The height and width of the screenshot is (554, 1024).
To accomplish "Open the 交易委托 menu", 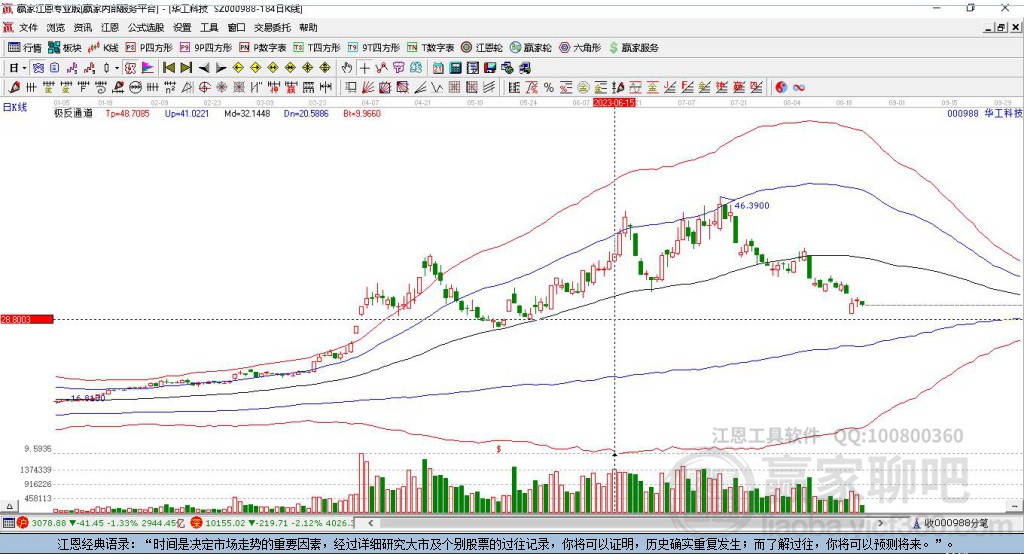I will pos(272,27).
